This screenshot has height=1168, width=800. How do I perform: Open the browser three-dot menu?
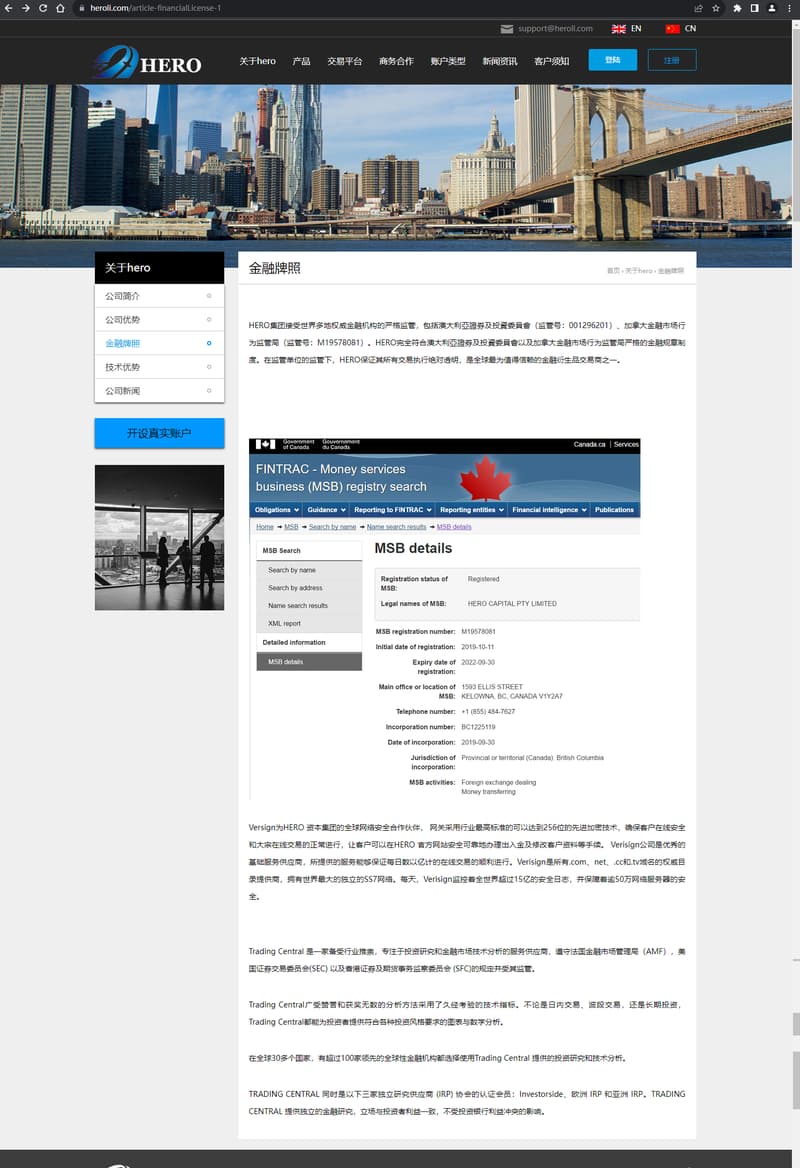(x=789, y=8)
